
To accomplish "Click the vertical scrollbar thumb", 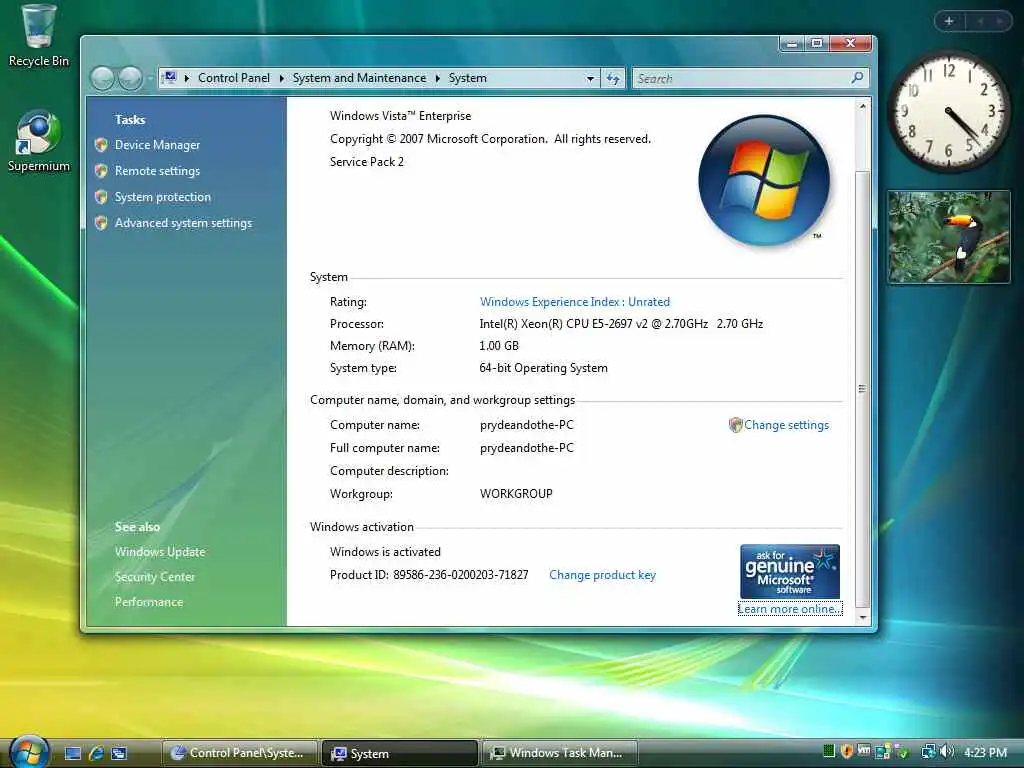I will tap(862, 389).
